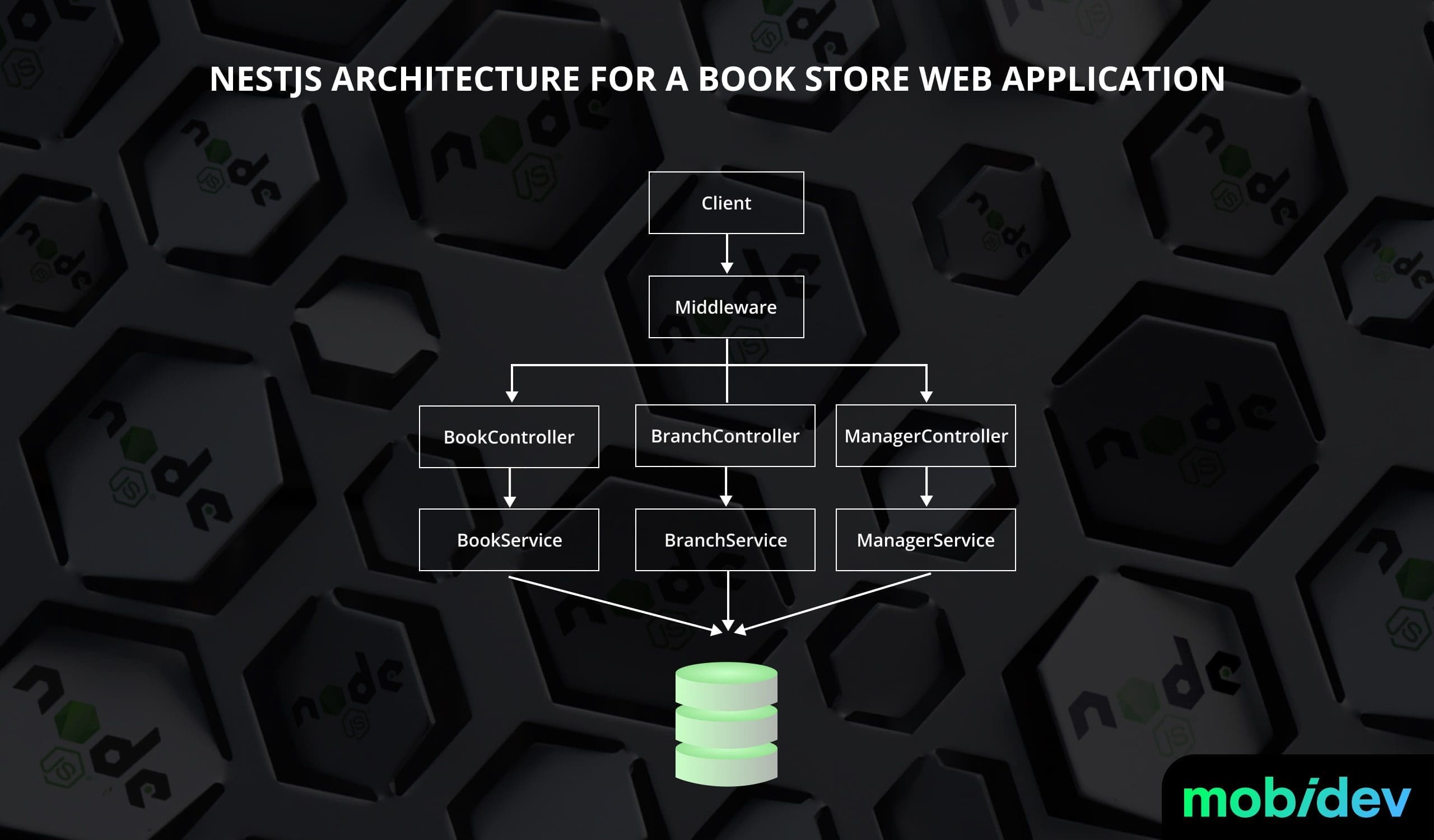Click arrowhead pointing into ManagerController
Image resolution: width=1434 pixels, height=840 pixels.
click(x=926, y=396)
